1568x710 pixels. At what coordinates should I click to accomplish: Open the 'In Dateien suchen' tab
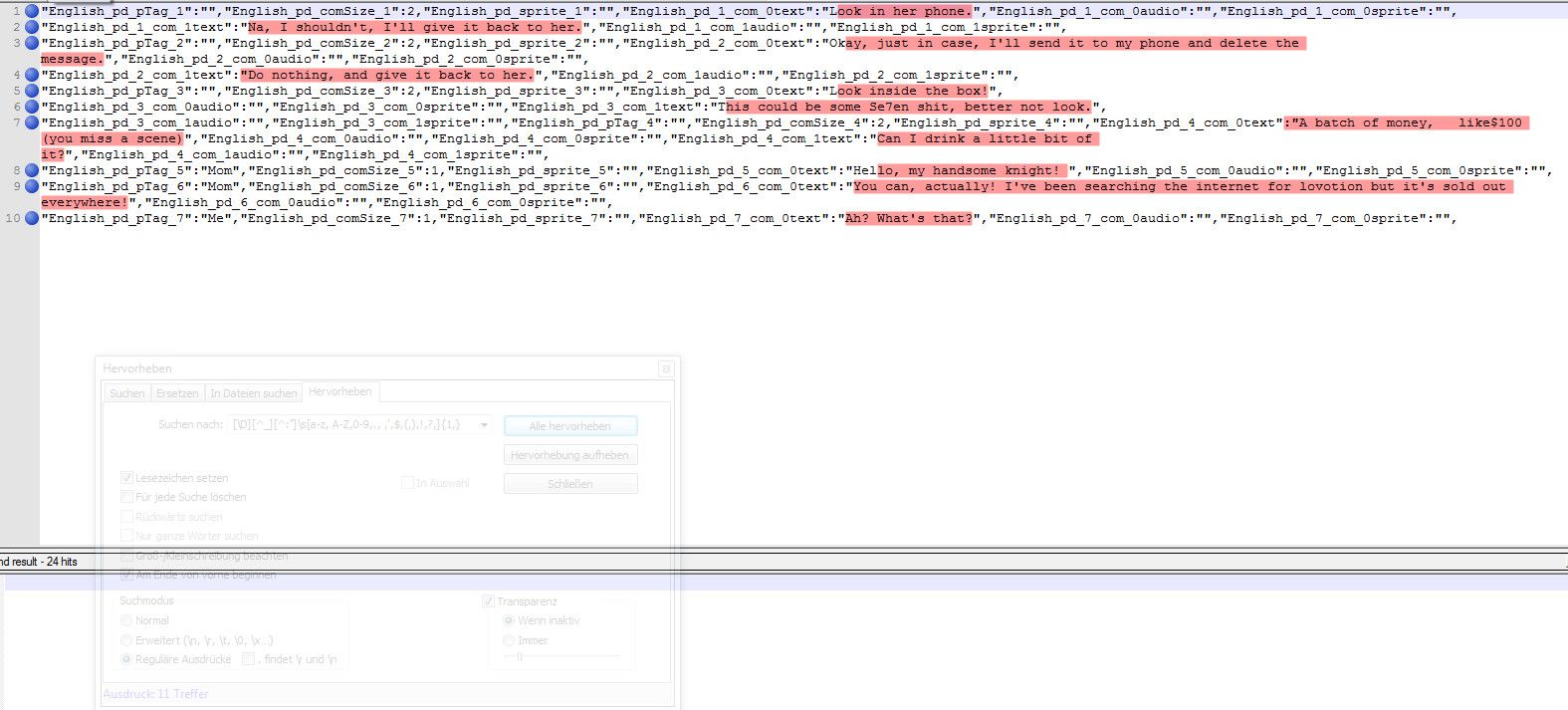[x=254, y=393]
